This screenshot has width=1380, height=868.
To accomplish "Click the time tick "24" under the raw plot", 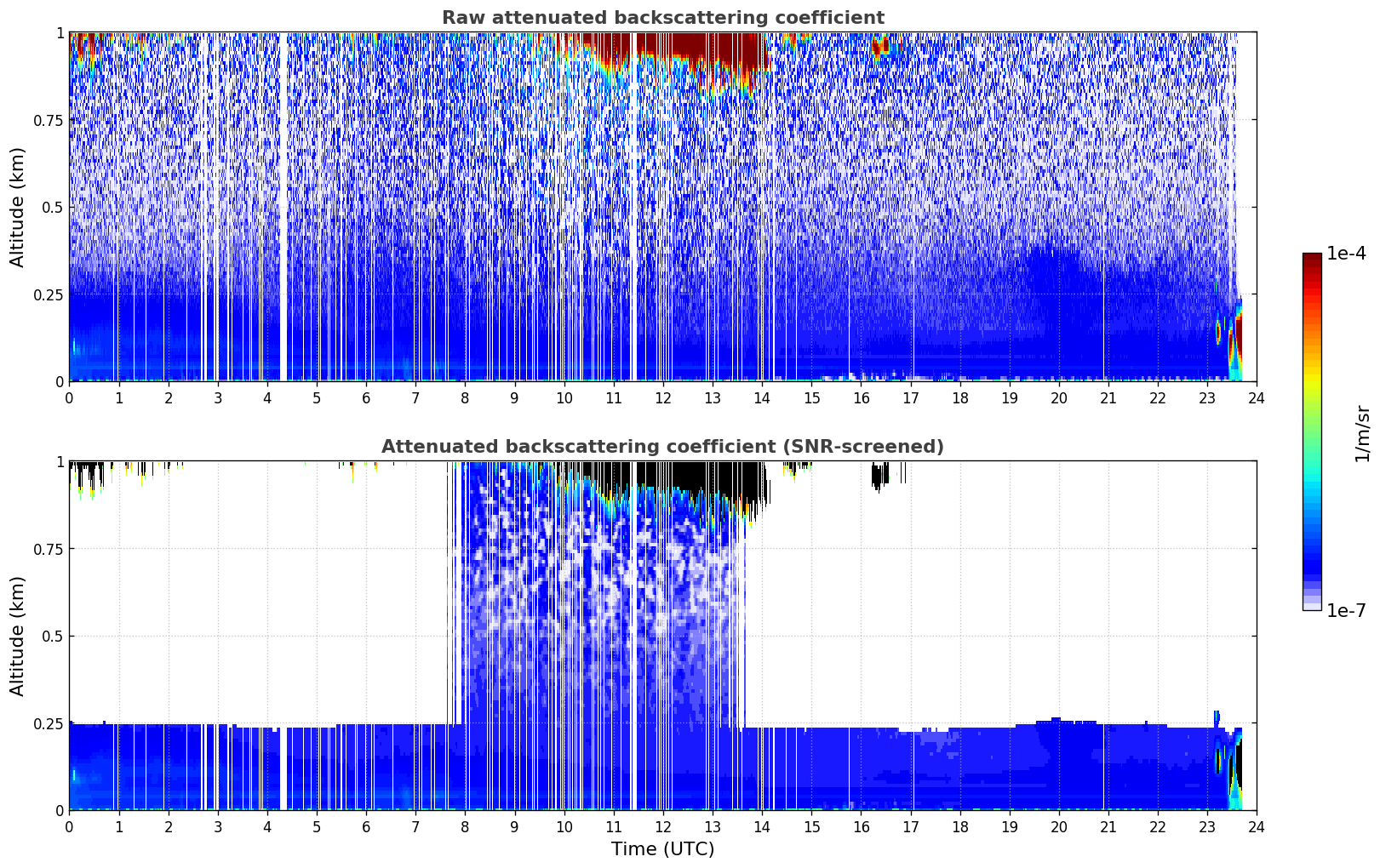I will 1257,397.
